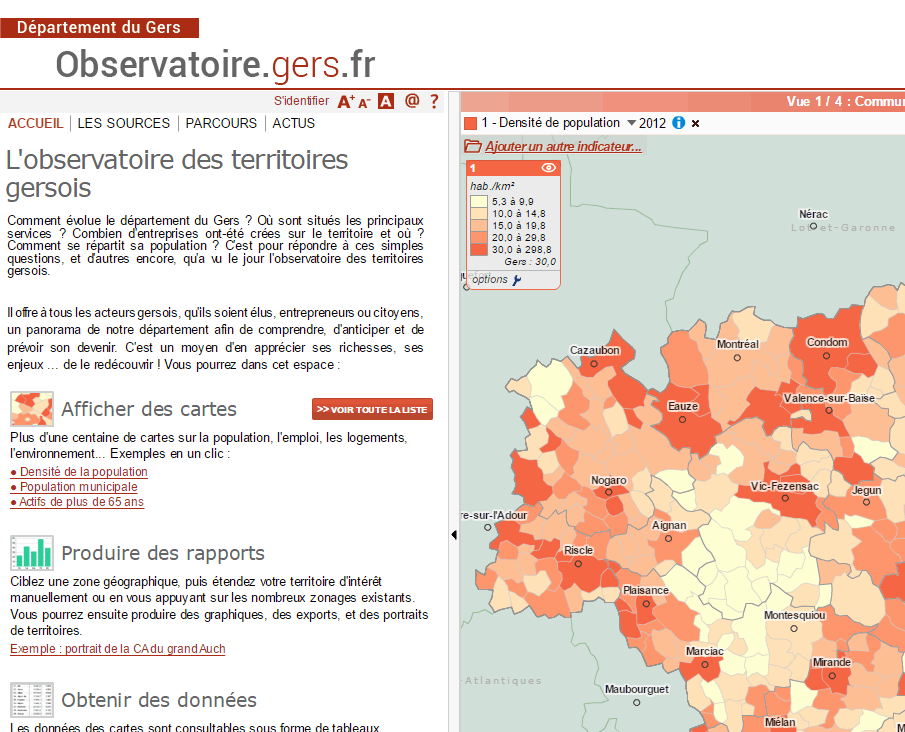The height and width of the screenshot is (732, 905).
Task: Click Maubourguet marker on map
Action: [637, 703]
